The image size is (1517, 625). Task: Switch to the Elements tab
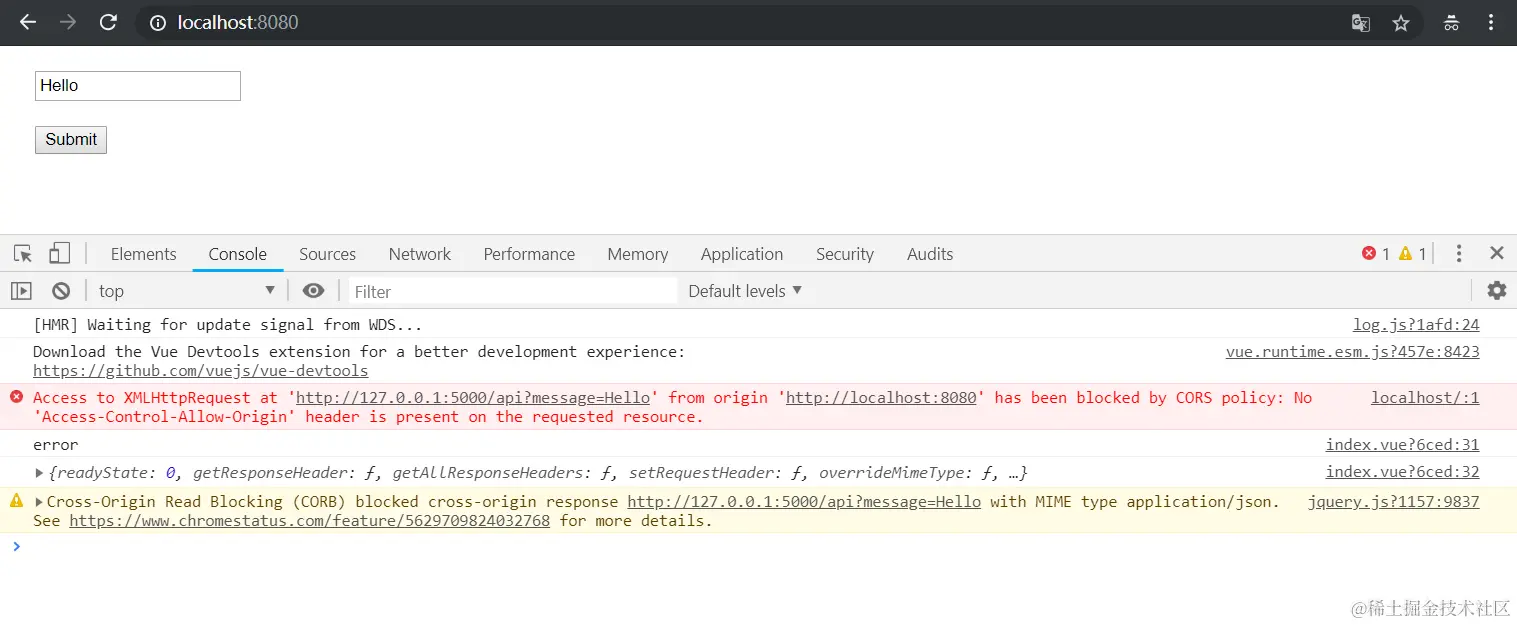pos(143,254)
